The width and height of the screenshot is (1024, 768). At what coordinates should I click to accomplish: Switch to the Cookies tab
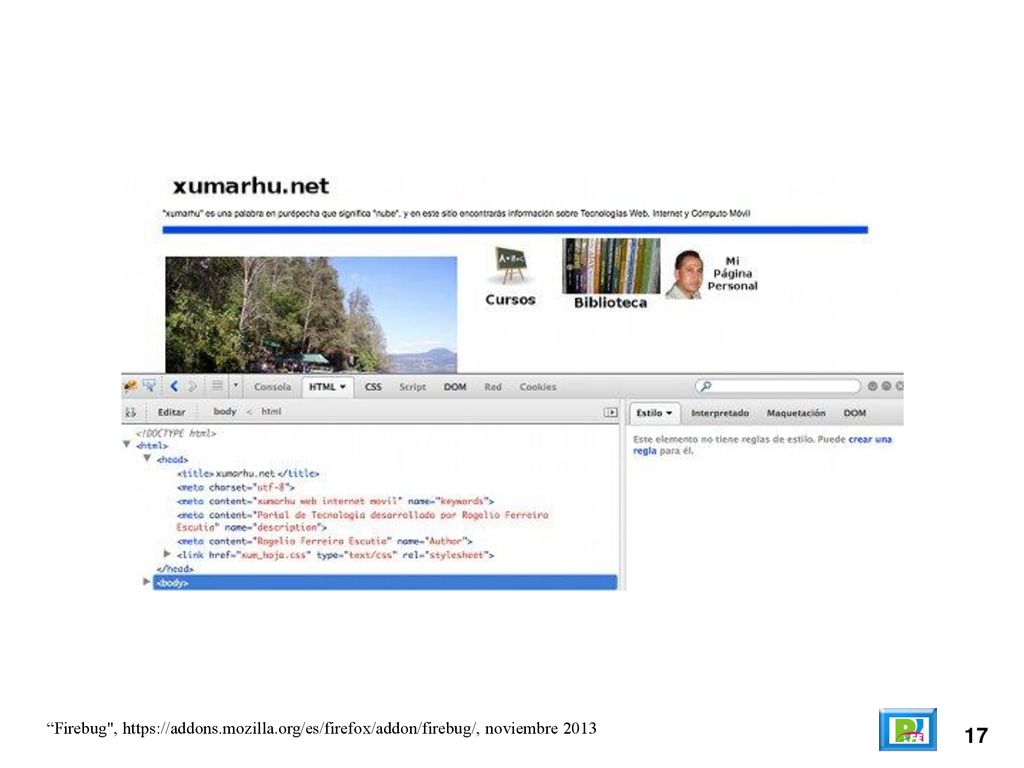click(538, 387)
